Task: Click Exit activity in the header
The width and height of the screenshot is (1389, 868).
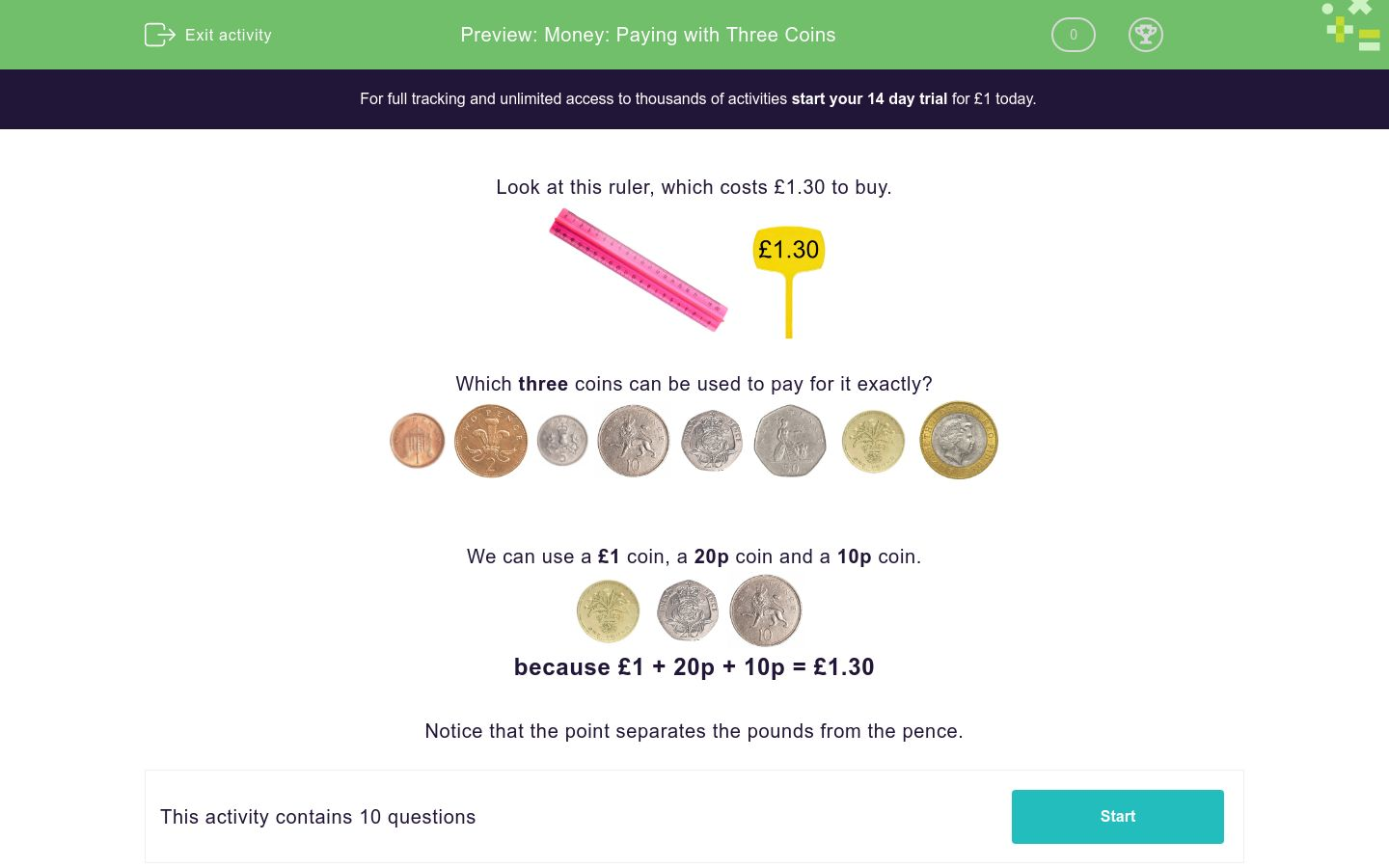Action: pos(229,35)
